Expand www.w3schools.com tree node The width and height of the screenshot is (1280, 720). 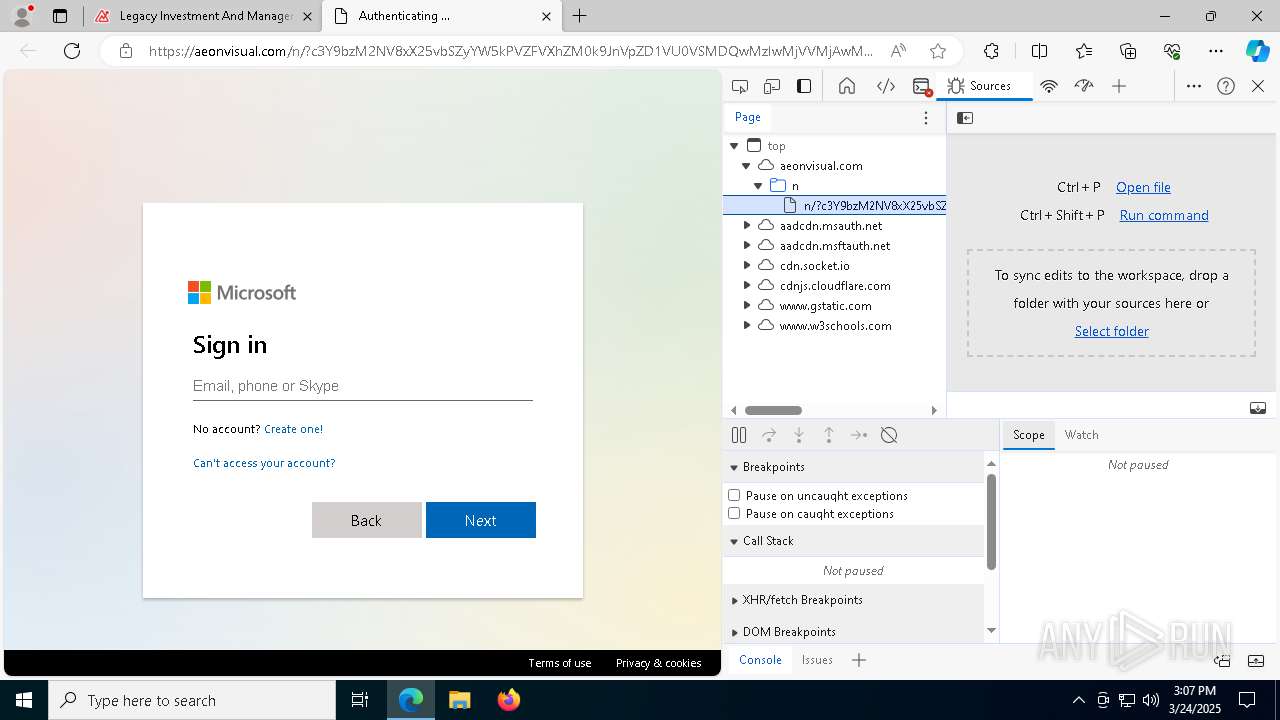tap(746, 326)
